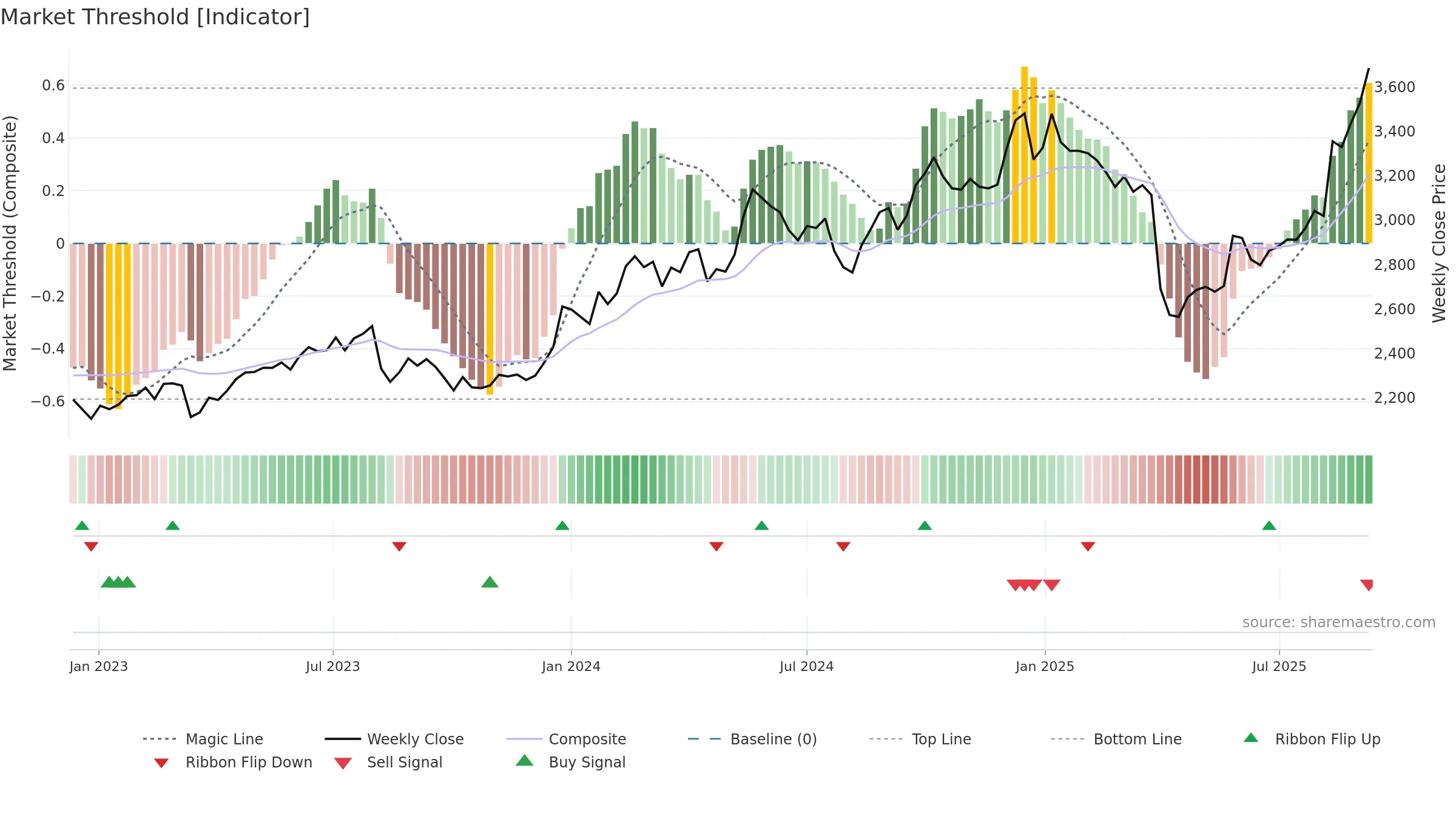Click the Ribbon Flip Up marker in Mar 2023
This screenshot has width=1456, height=819.
pyautogui.click(x=173, y=525)
